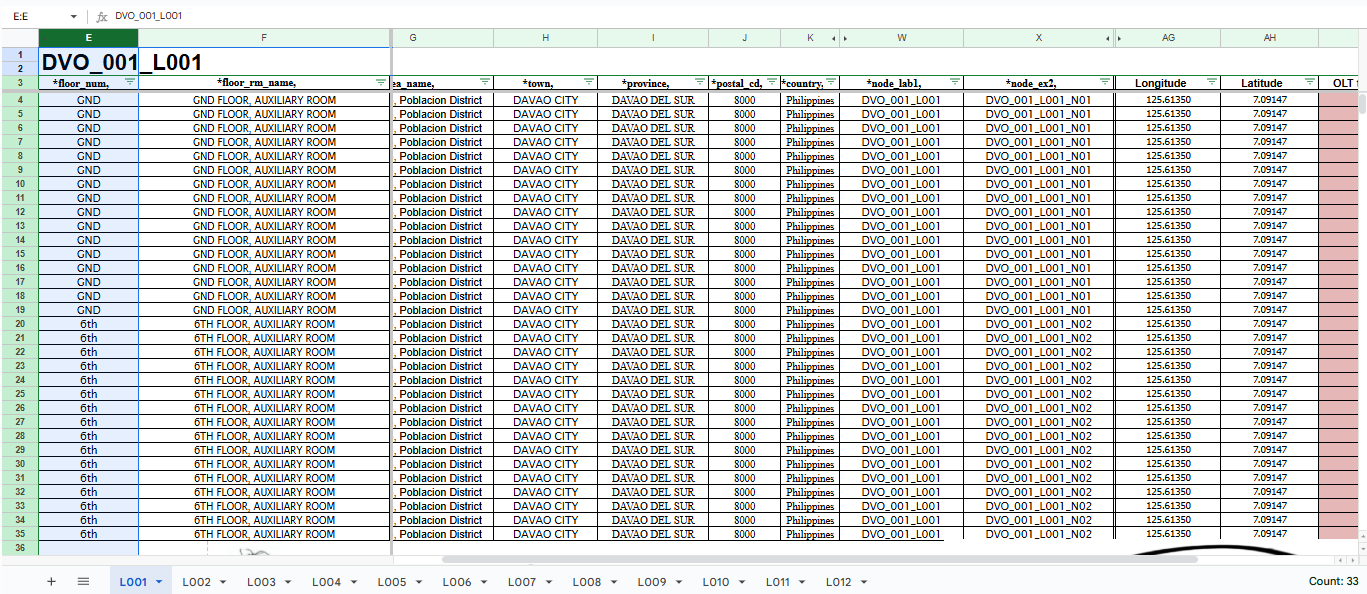
Task: Select column AG header
Action: click(1168, 38)
